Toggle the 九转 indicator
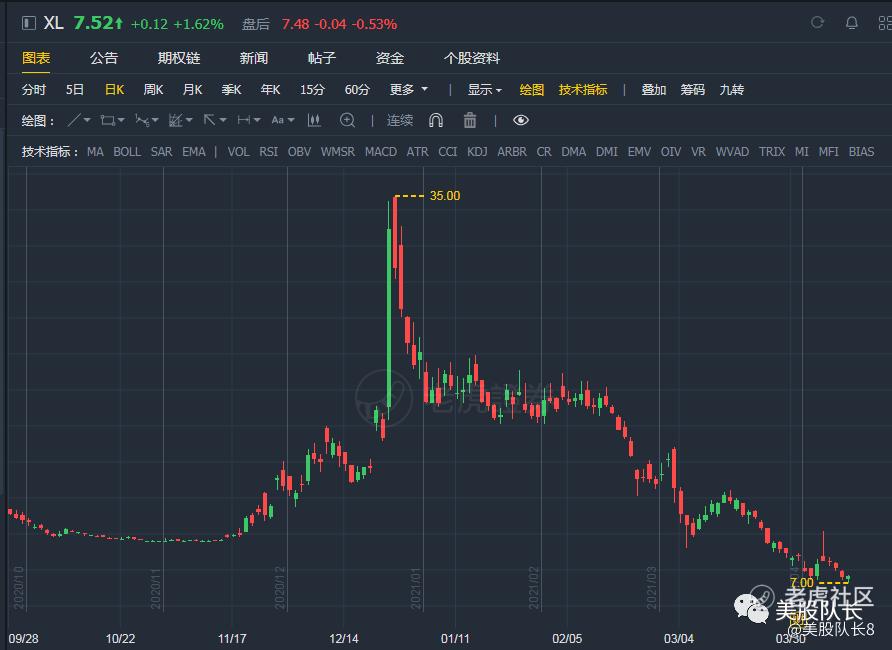The width and height of the screenshot is (892, 650). (x=732, y=90)
